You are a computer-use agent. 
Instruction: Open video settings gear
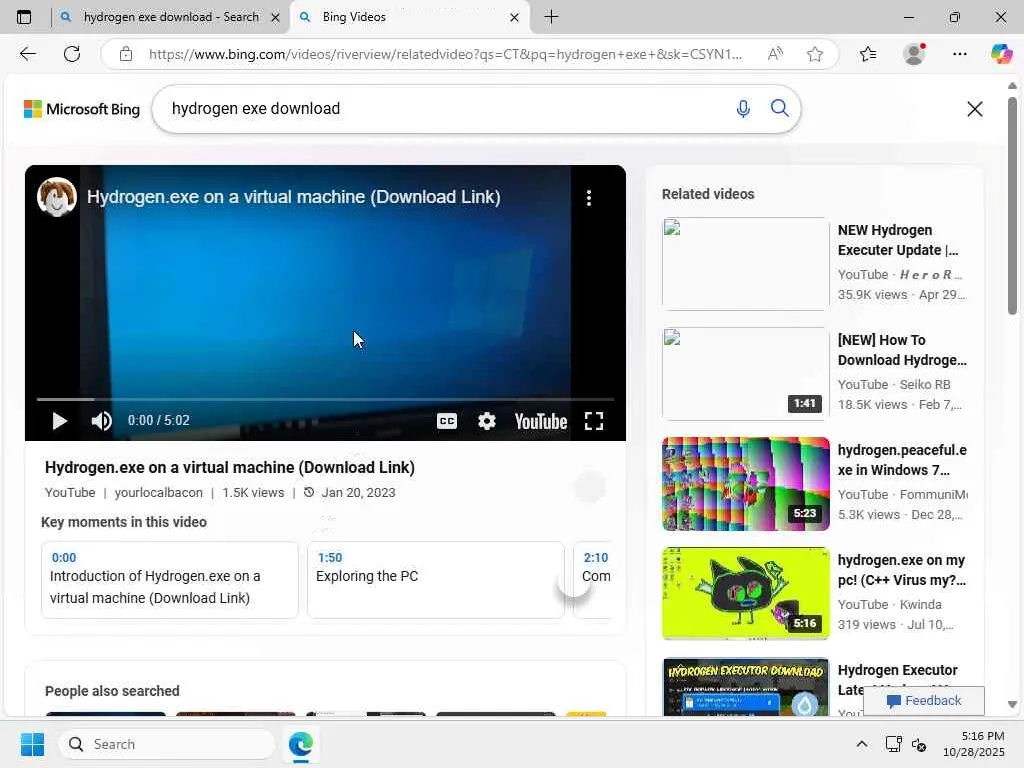pyautogui.click(x=487, y=421)
